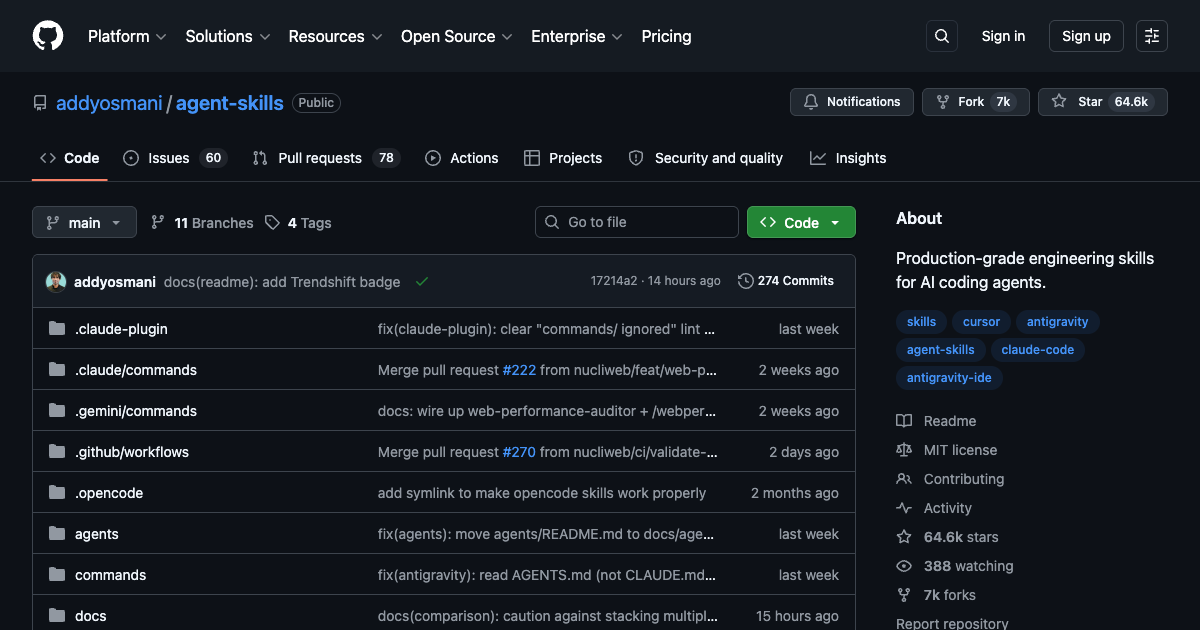The height and width of the screenshot is (630, 1200).
Task: Switch to Security and quality tab
Action: tap(705, 158)
